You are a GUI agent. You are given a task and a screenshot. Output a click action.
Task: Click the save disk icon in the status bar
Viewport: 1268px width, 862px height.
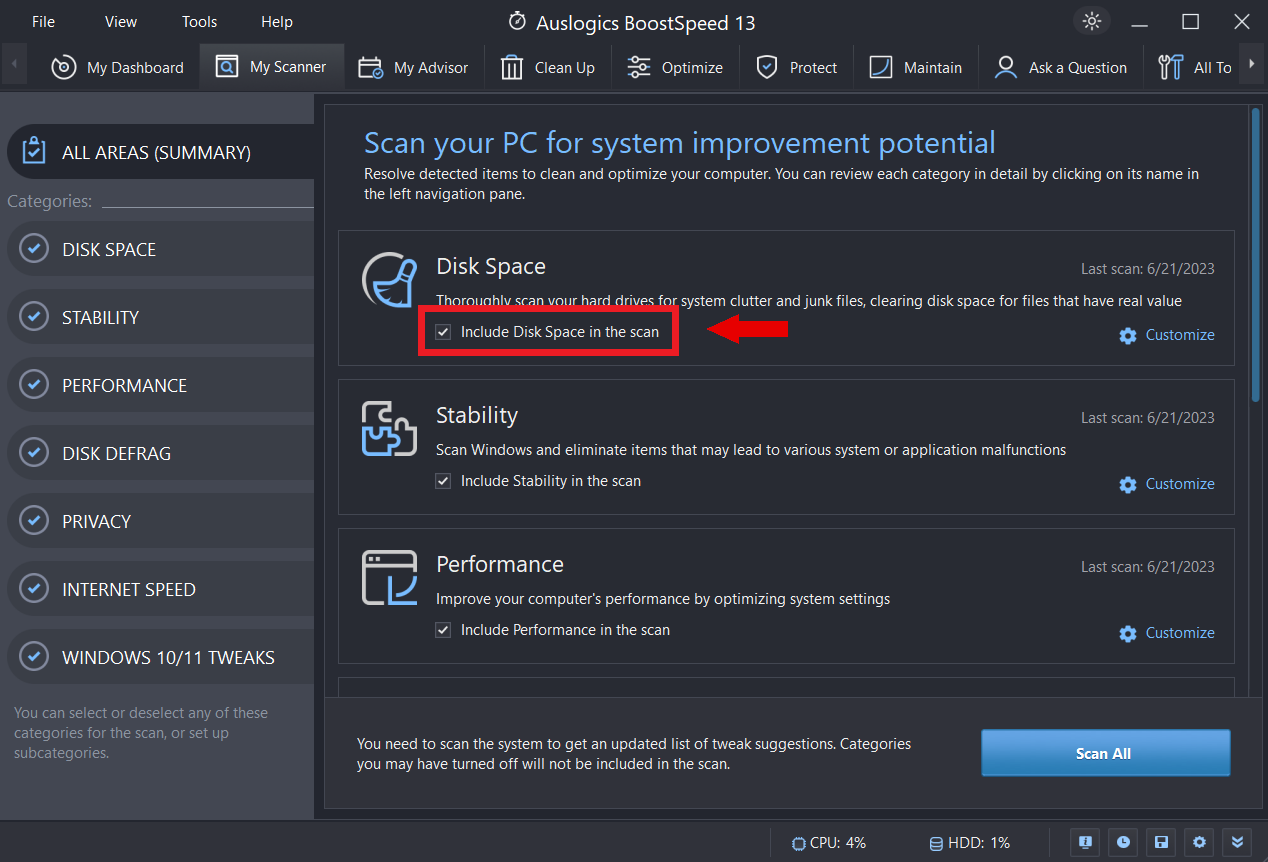[1161, 843]
